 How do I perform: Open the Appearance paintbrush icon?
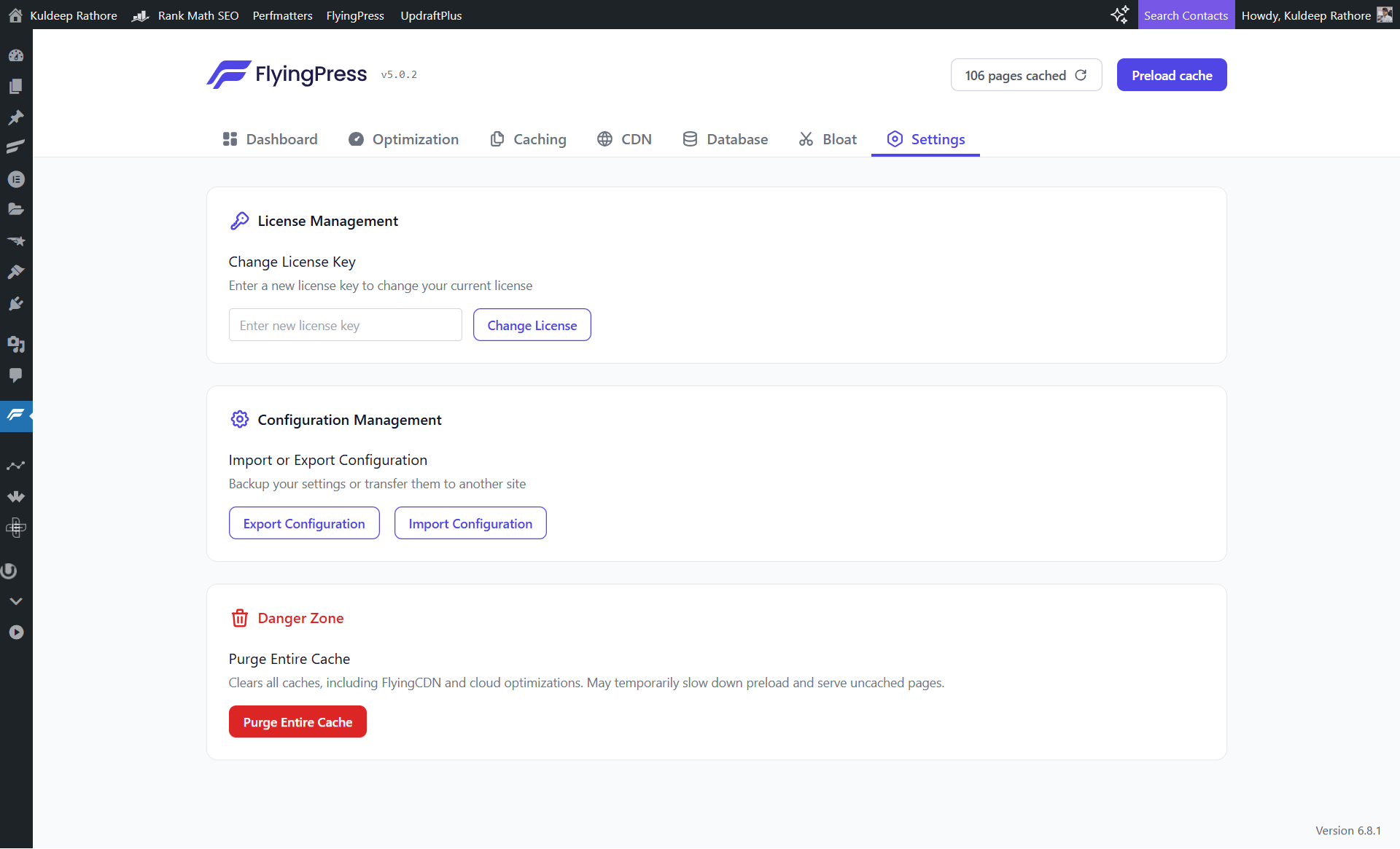click(x=16, y=272)
